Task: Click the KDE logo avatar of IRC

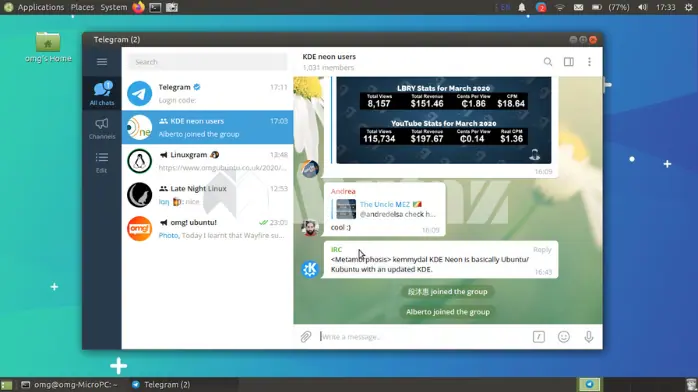Action: pyautogui.click(x=310, y=269)
